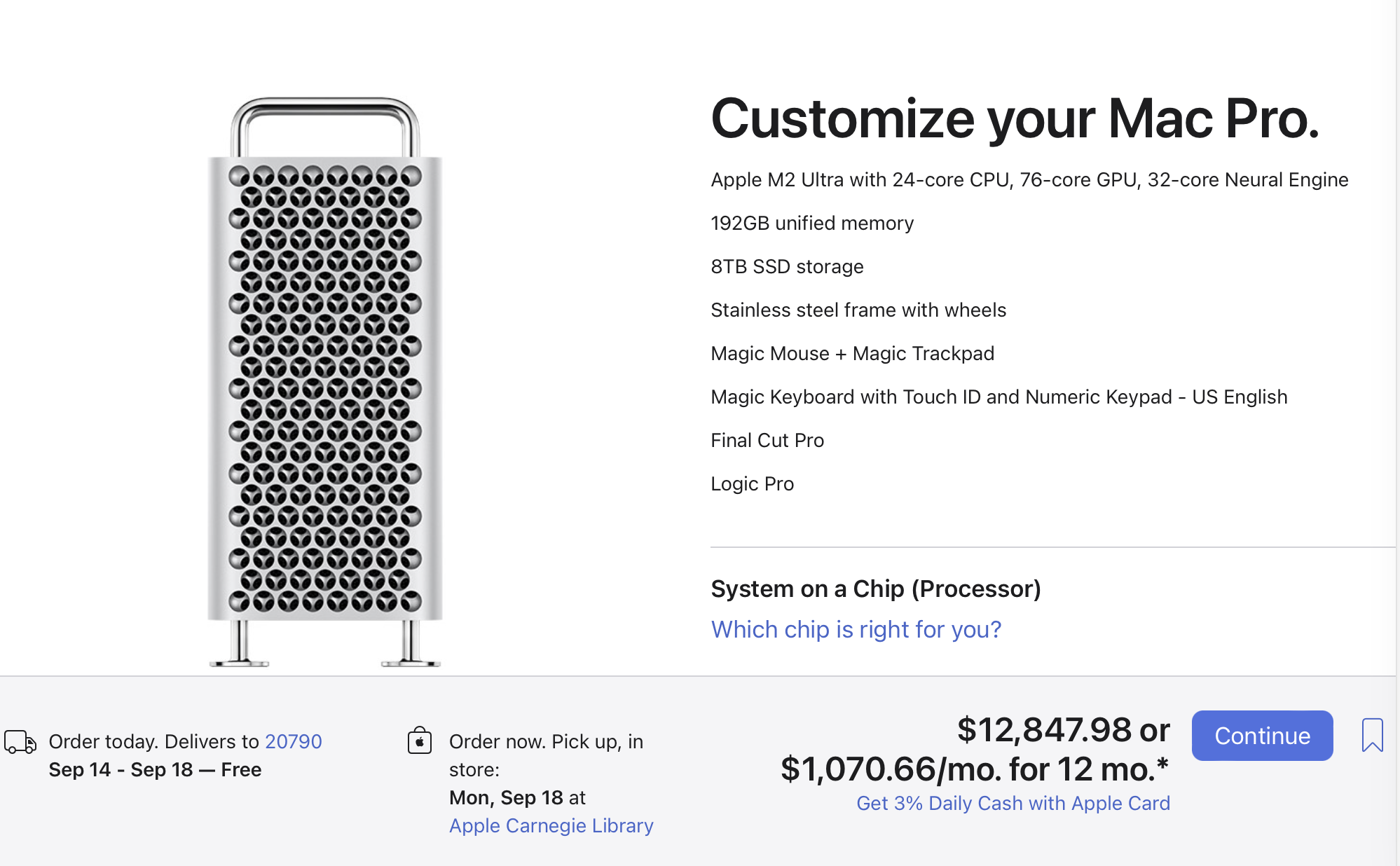Viewport: 1400px width, 866px height.
Task: Click the Mac Pro tower product image
Action: [x=325, y=383]
